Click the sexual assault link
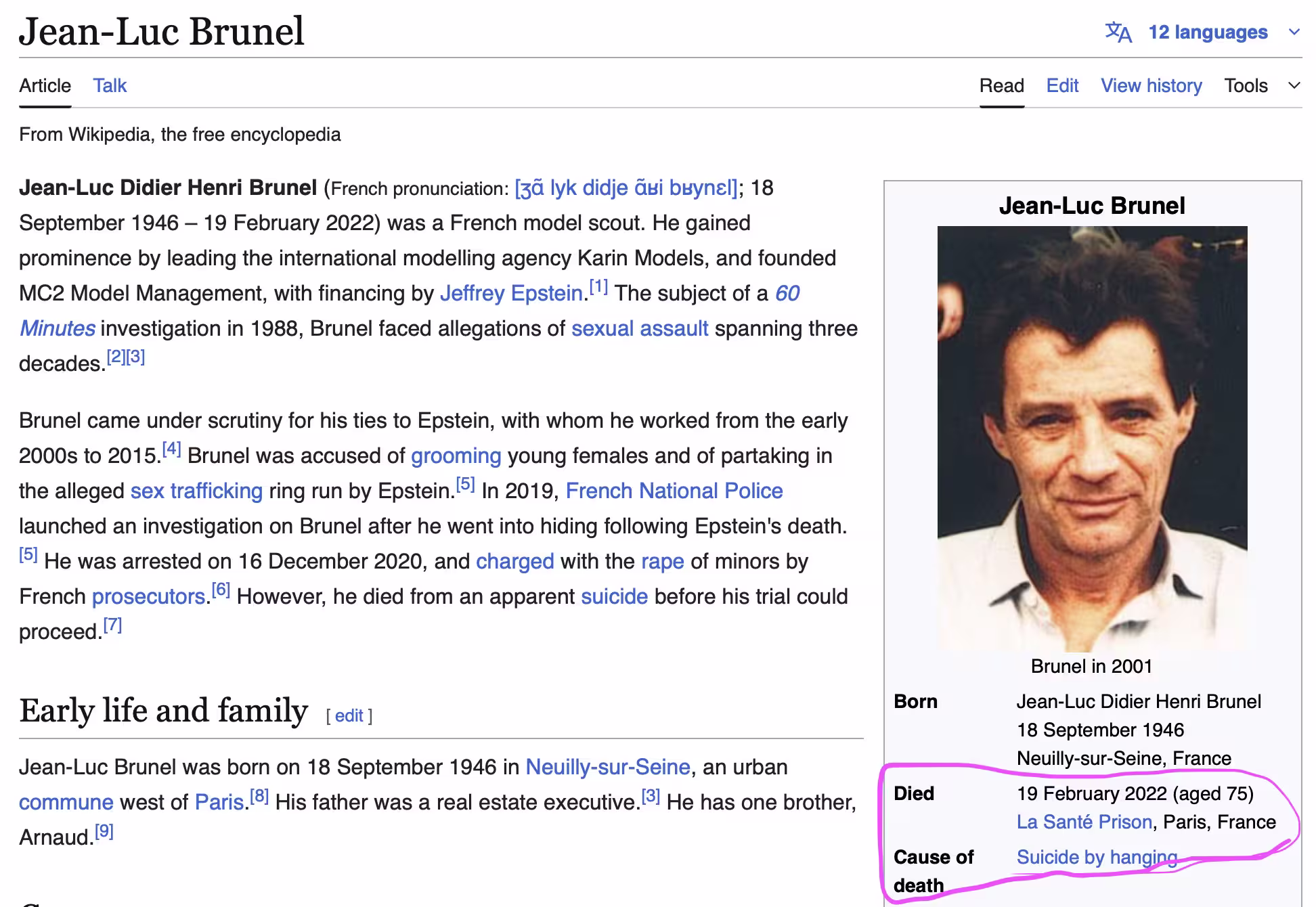The height and width of the screenshot is (907, 1316). 640,328
